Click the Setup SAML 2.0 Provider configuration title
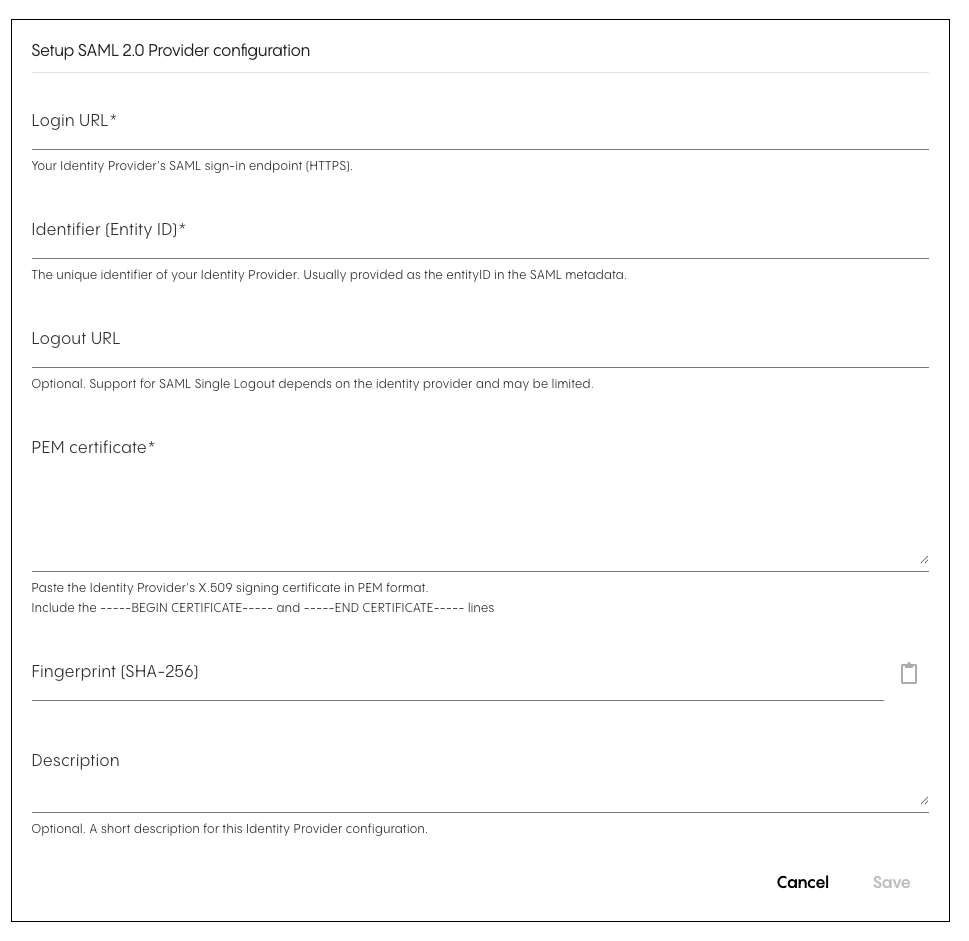 point(171,51)
